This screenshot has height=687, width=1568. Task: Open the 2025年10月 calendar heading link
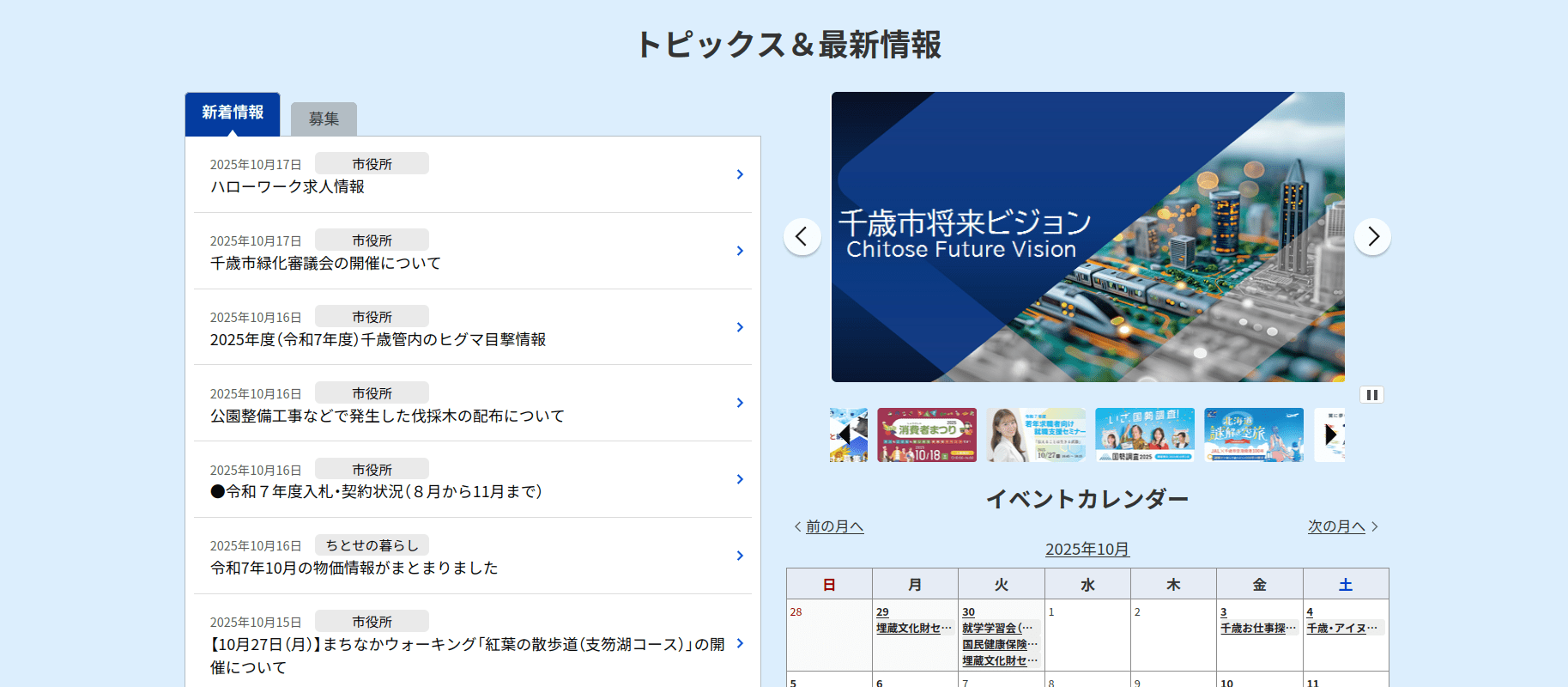click(x=1087, y=550)
